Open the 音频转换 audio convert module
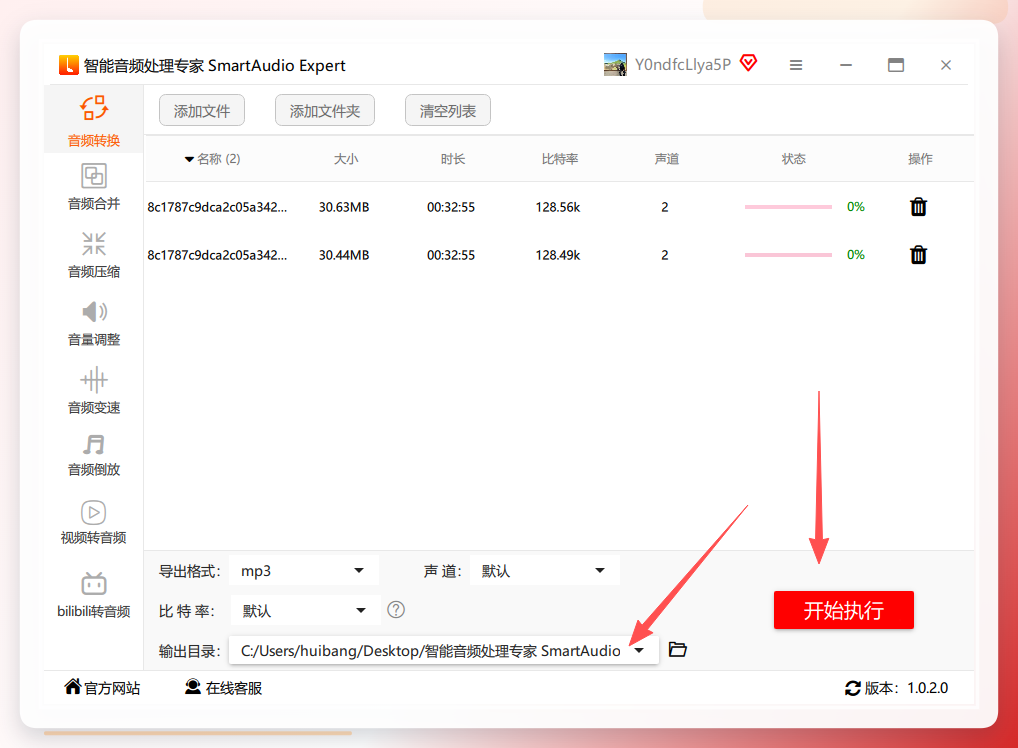This screenshot has width=1018, height=748. 93,121
